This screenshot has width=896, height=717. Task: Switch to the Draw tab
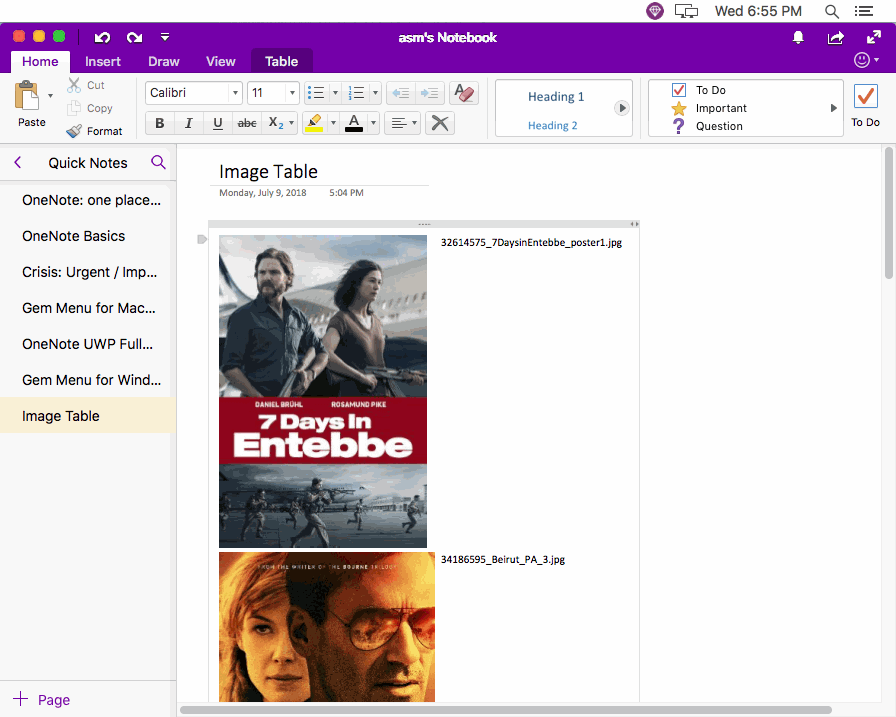(x=163, y=61)
